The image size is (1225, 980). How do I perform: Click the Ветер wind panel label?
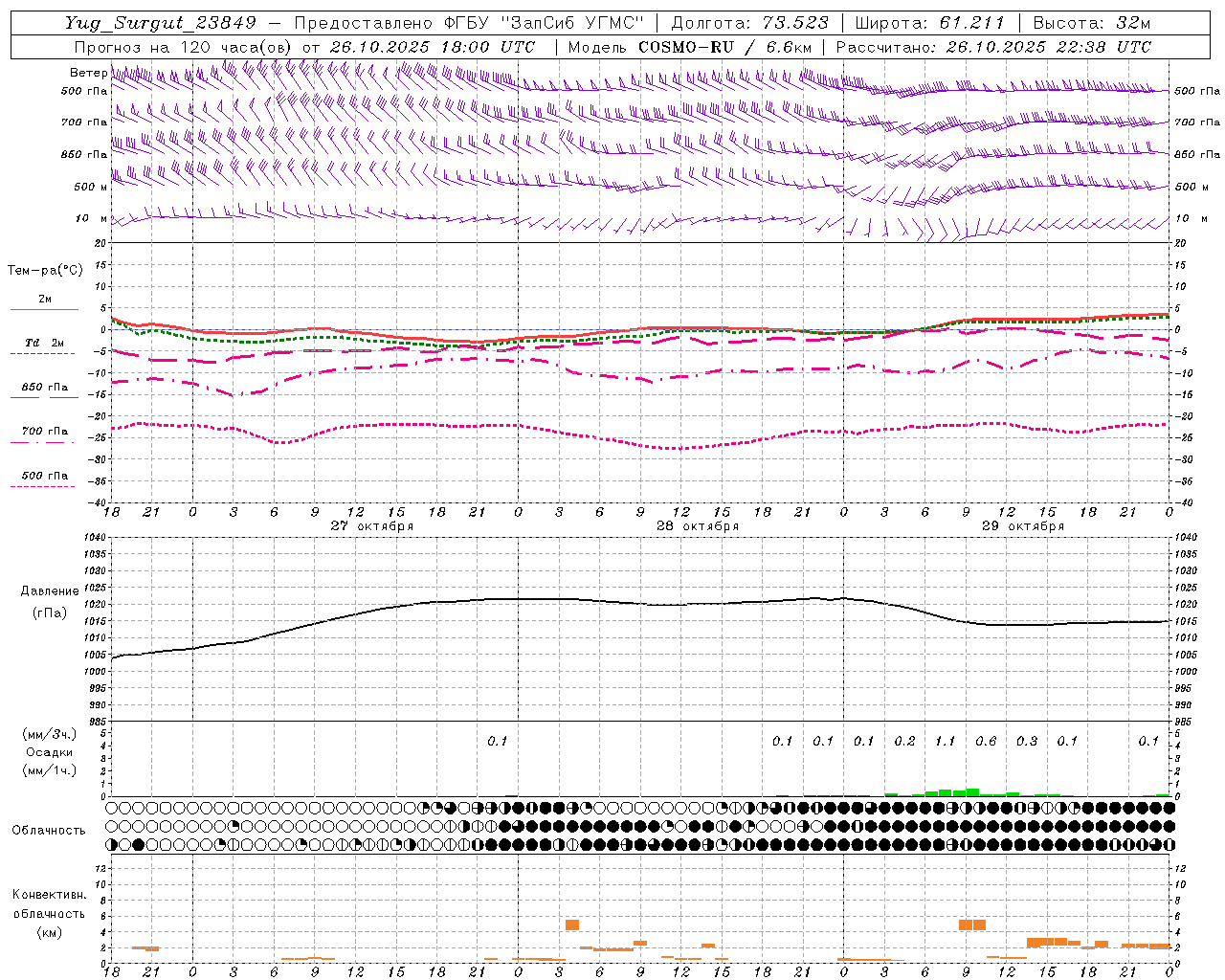pos(88,73)
